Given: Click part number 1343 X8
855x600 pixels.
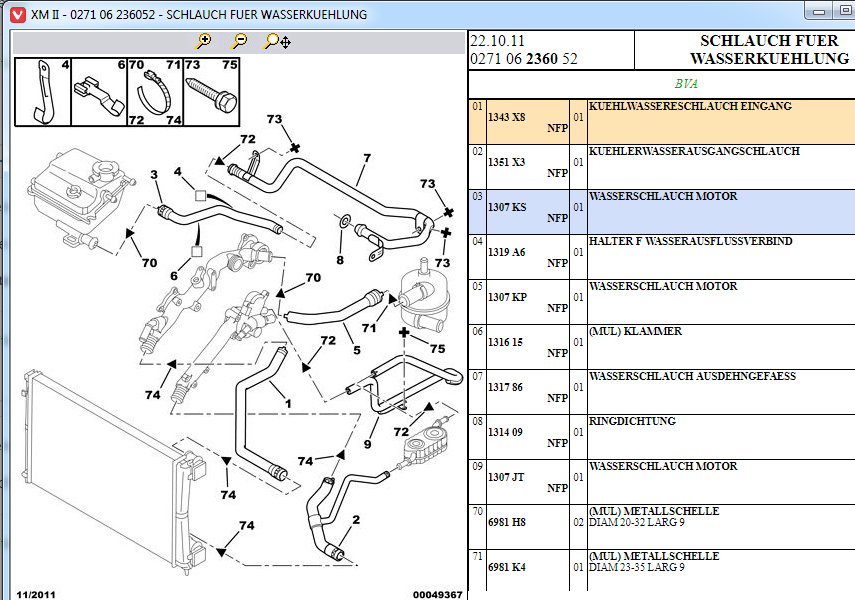Looking at the screenshot, I should (x=507, y=117).
